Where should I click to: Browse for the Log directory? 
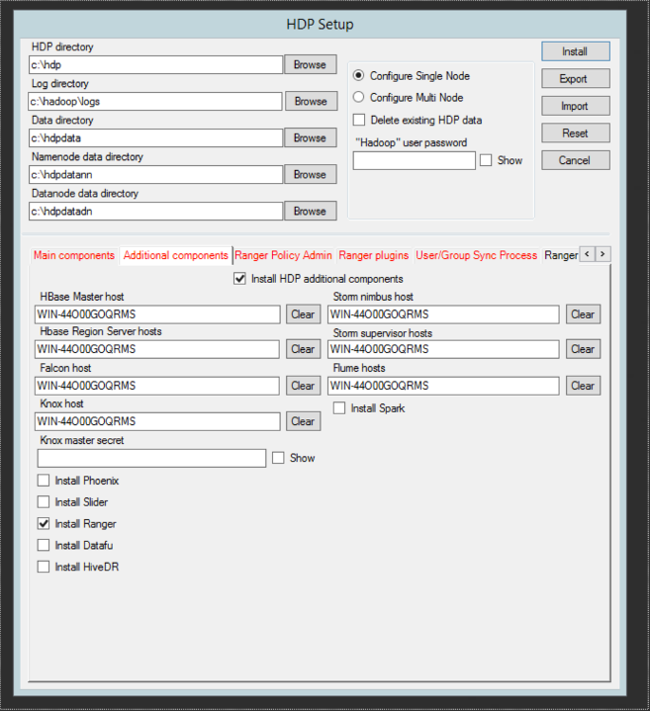click(x=311, y=101)
